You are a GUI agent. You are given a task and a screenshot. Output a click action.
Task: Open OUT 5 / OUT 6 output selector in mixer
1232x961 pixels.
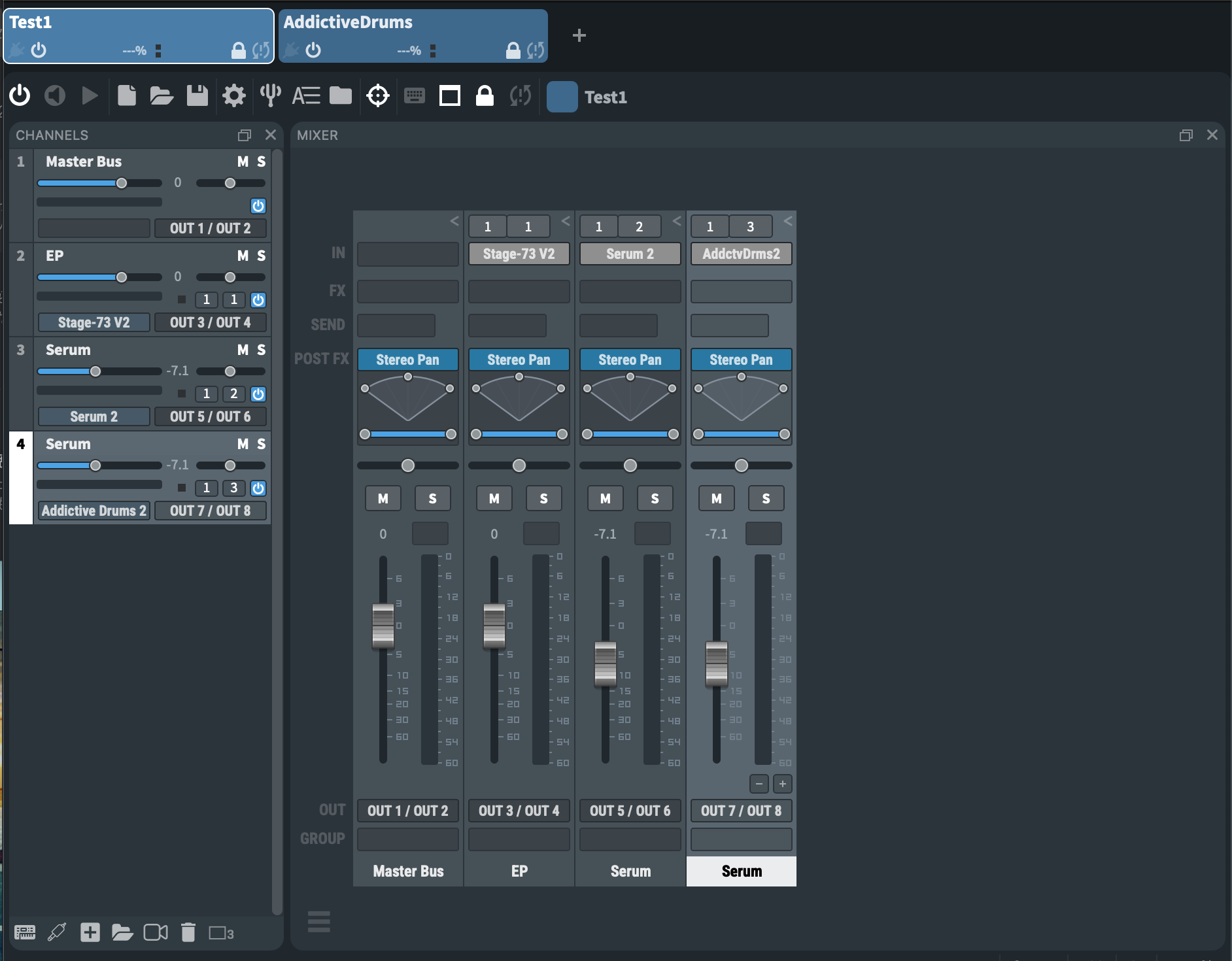(x=630, y=811)
